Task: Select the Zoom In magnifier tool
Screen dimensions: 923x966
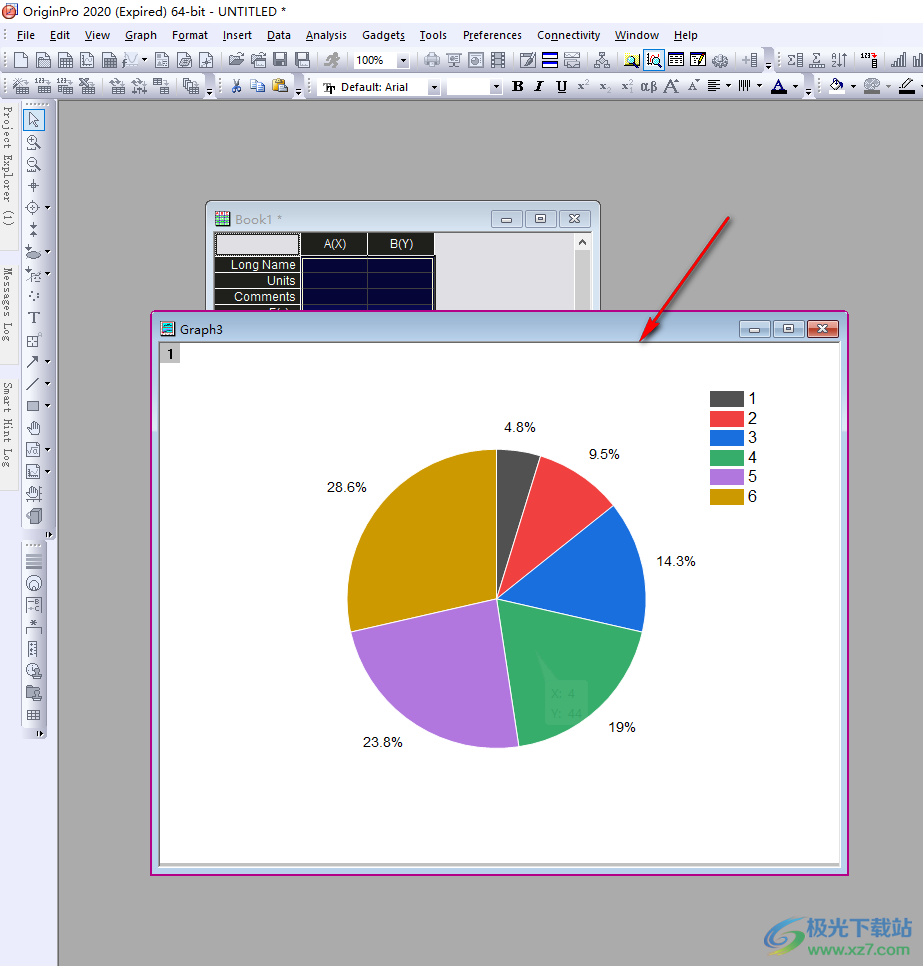Action: [34, 142]
